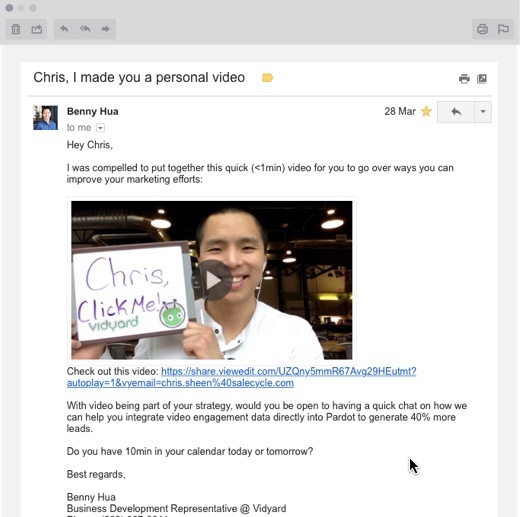Image resolution: width=520 pixels, height=517 pixels.
Task: Click Benny Hua's profile picture
Action: [x=45, y=118]
